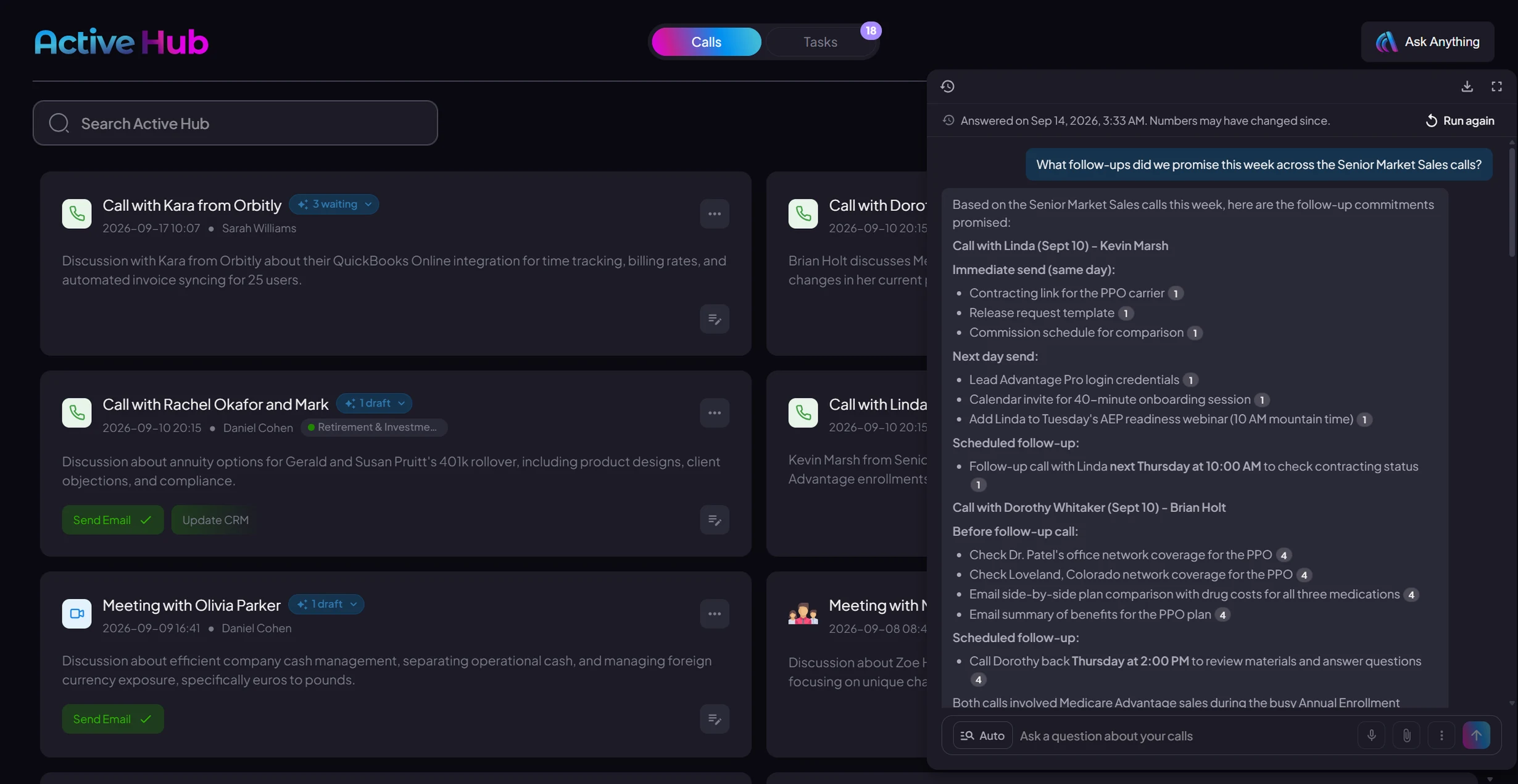1518x784 pixels.
Task: Click Run again
Action: coord(1459,121)
